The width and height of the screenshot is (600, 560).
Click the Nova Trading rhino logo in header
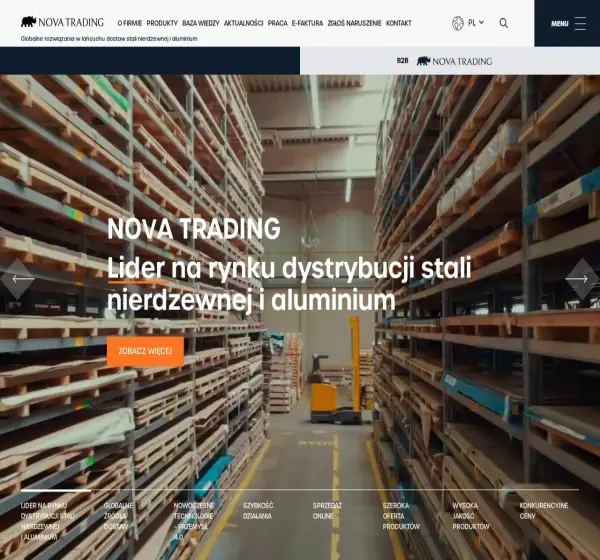coord(62,22)
